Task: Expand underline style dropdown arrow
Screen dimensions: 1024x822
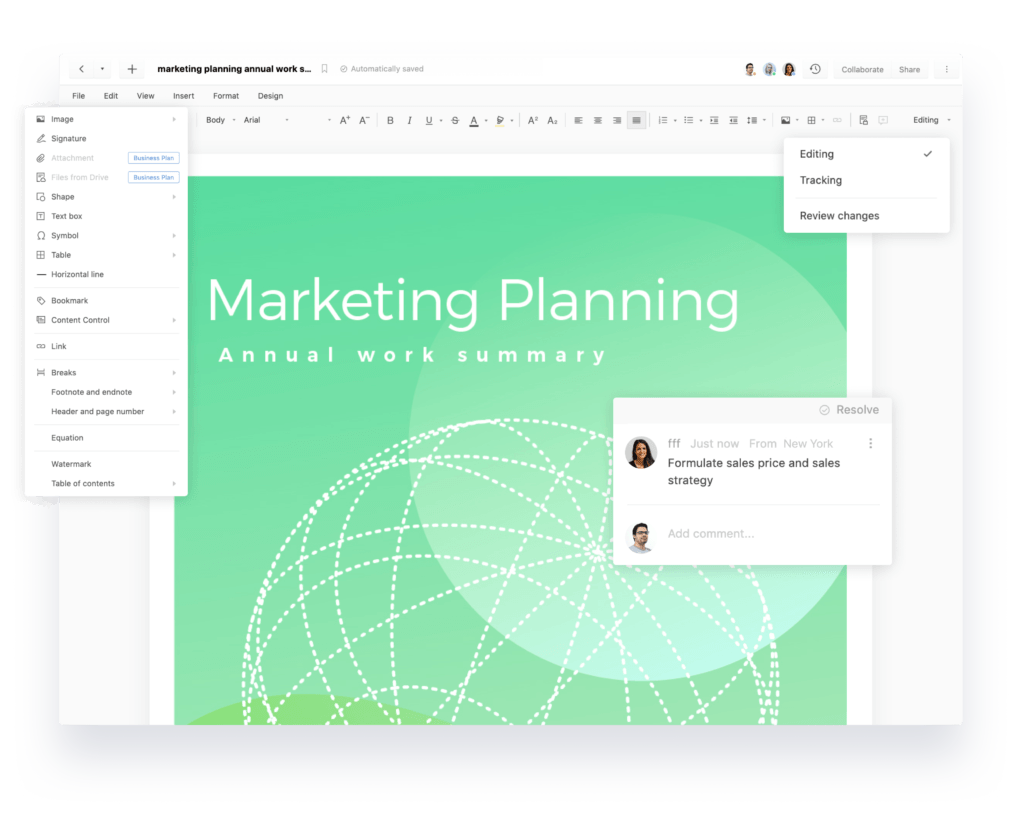Action: (441, 121)
